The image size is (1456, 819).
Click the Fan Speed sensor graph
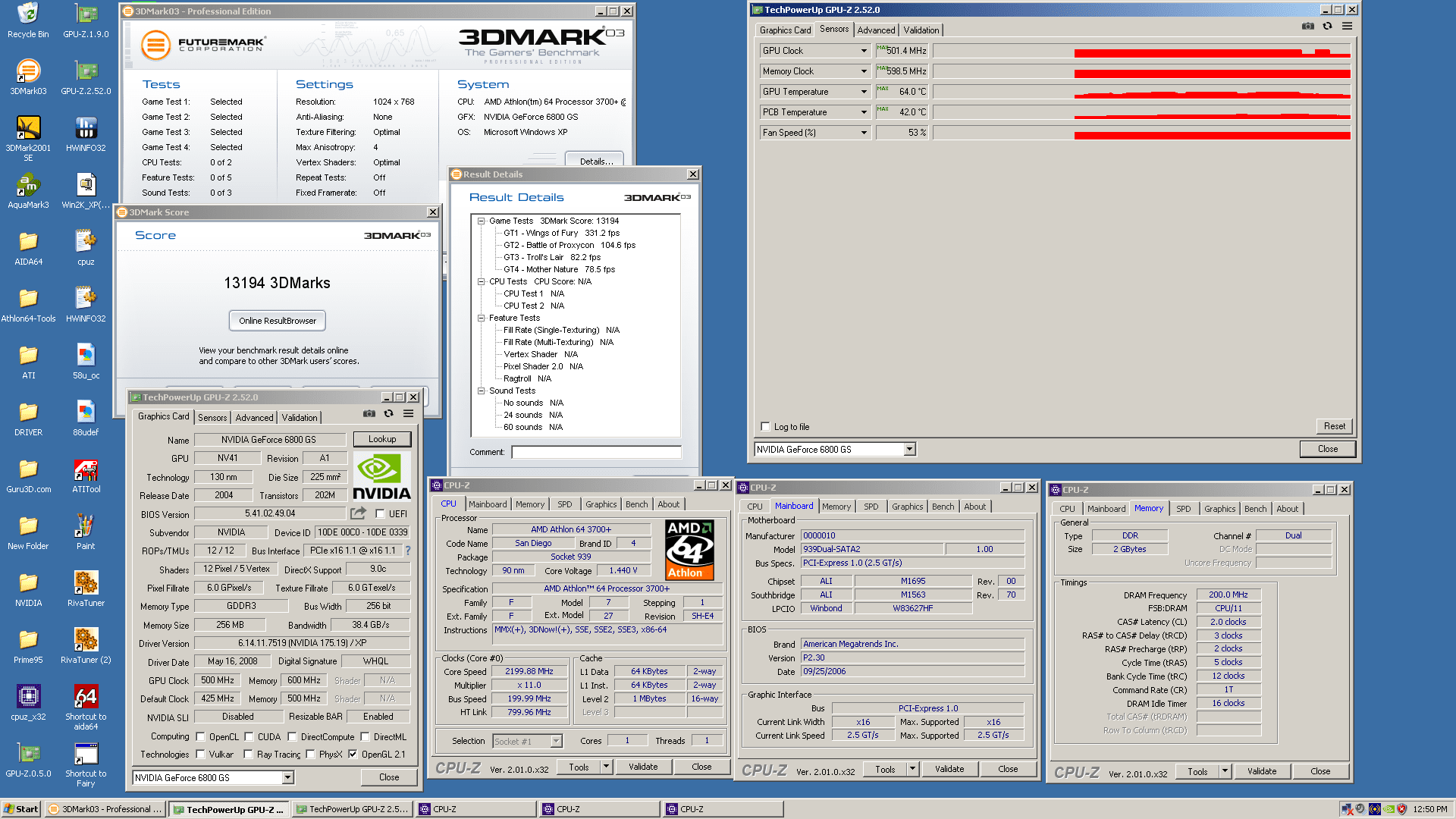pyautogui.click(x=1142, y=133)
